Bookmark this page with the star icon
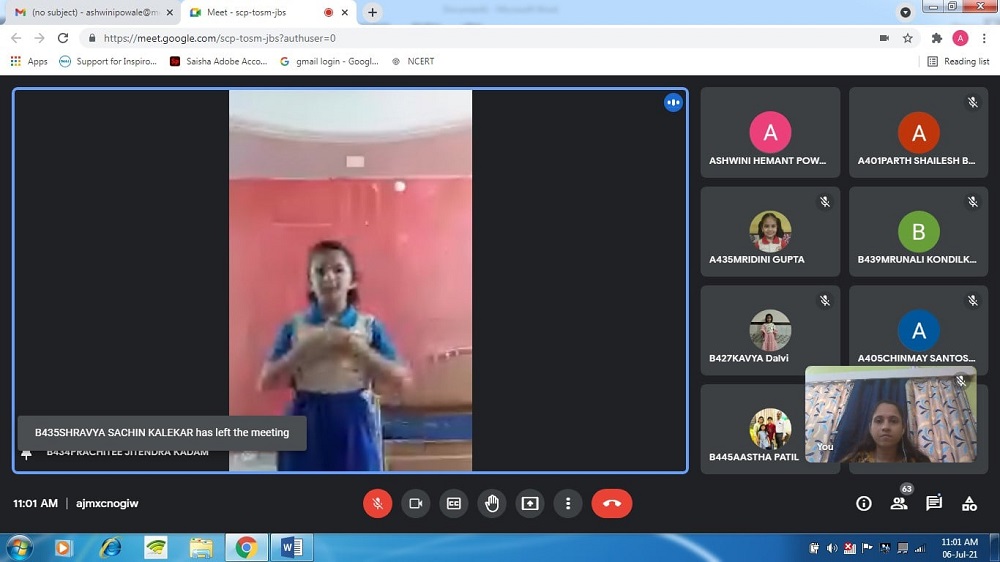Image resolution: width=1000 pixels, height=562 pixels. click(x=908, y=38)
